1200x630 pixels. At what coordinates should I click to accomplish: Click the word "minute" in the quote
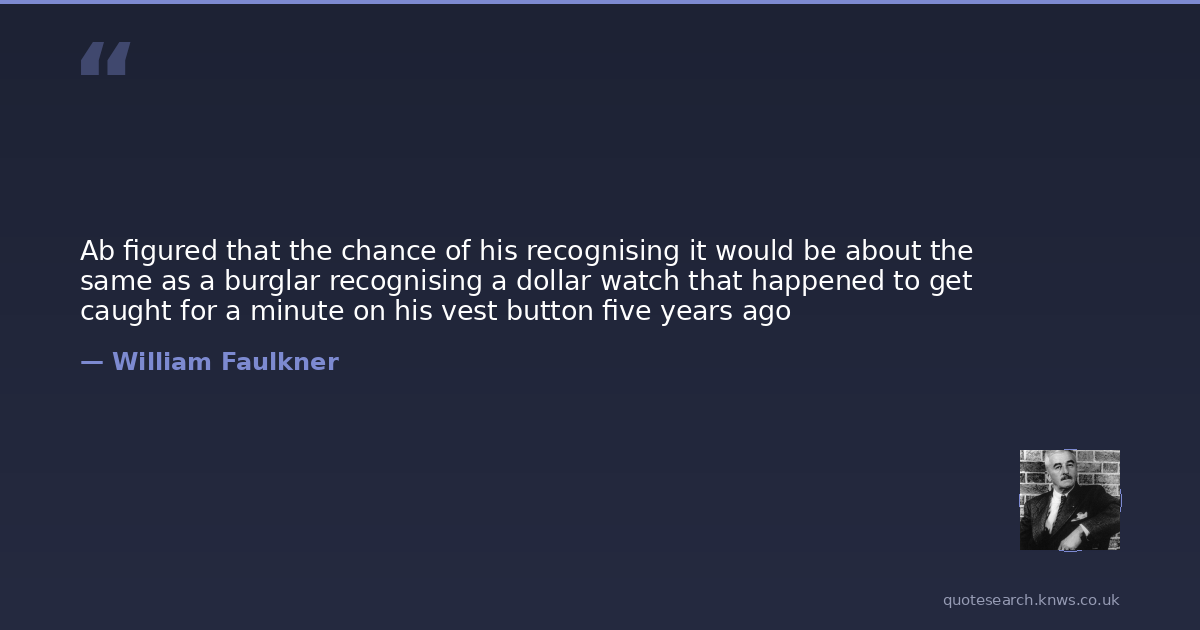pyautogui.click(x=297, y=312)
